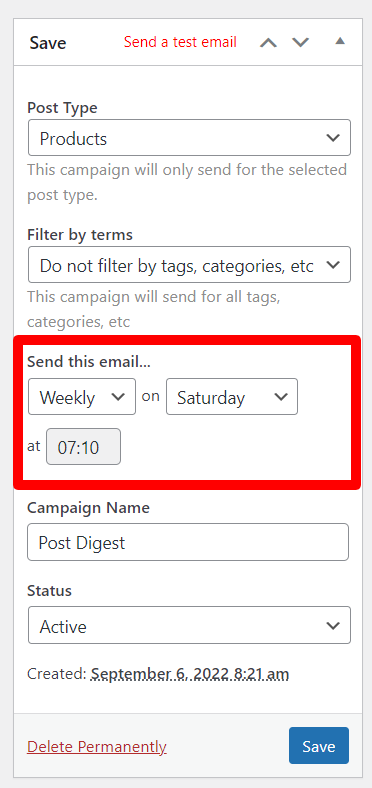Open the Post Type Products dropdown

tap(189, 138)
